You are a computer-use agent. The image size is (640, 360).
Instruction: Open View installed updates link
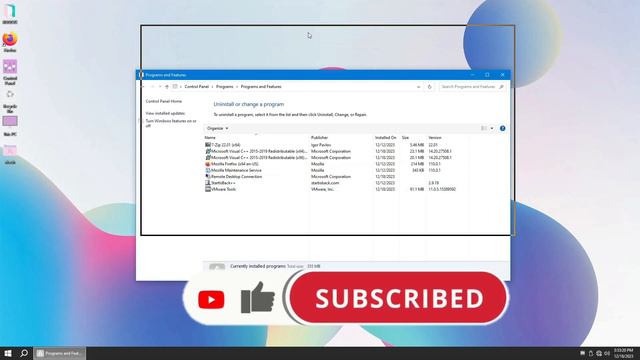(x=165, y=113)
